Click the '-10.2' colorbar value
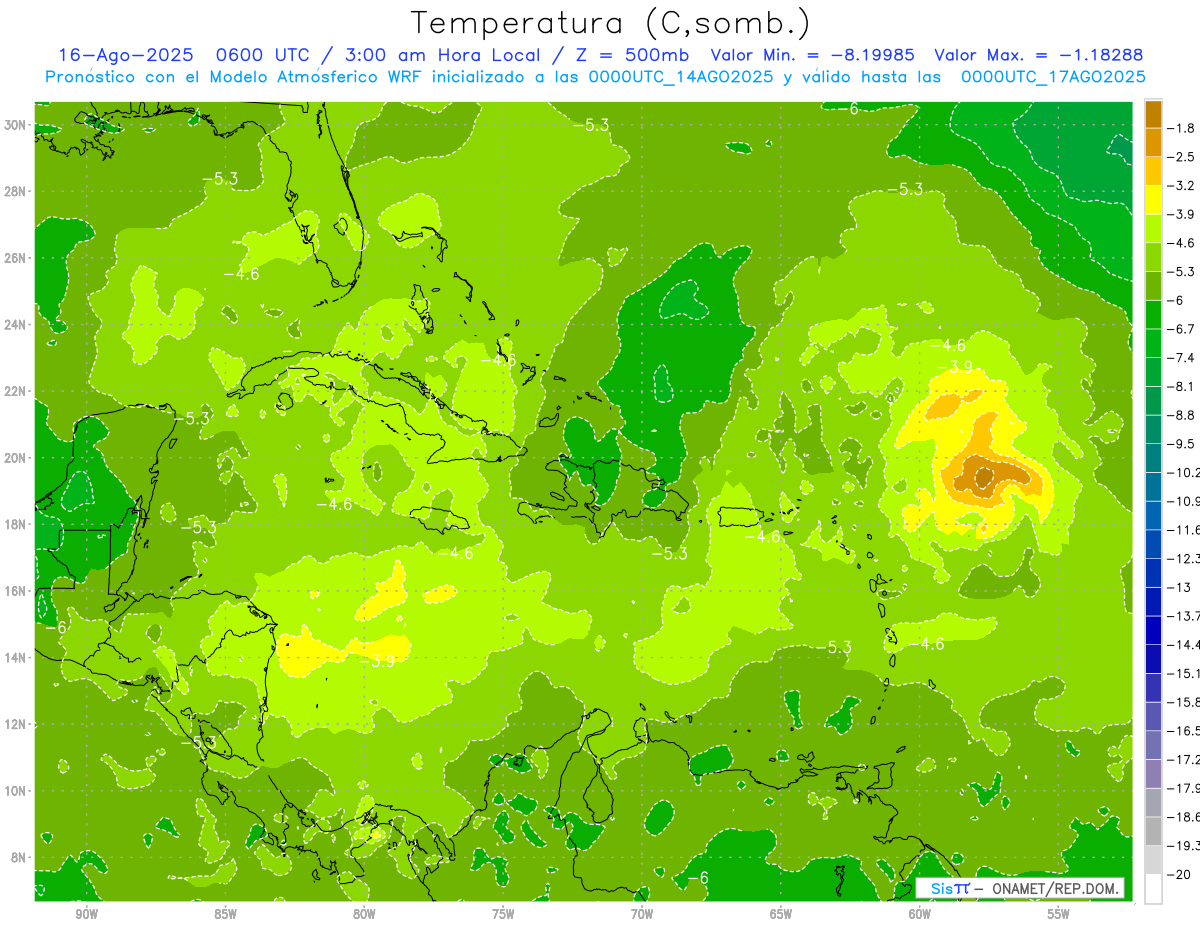Image resolution: width=1200 pixels, height=927 pixels. (x=1184, y=472)
